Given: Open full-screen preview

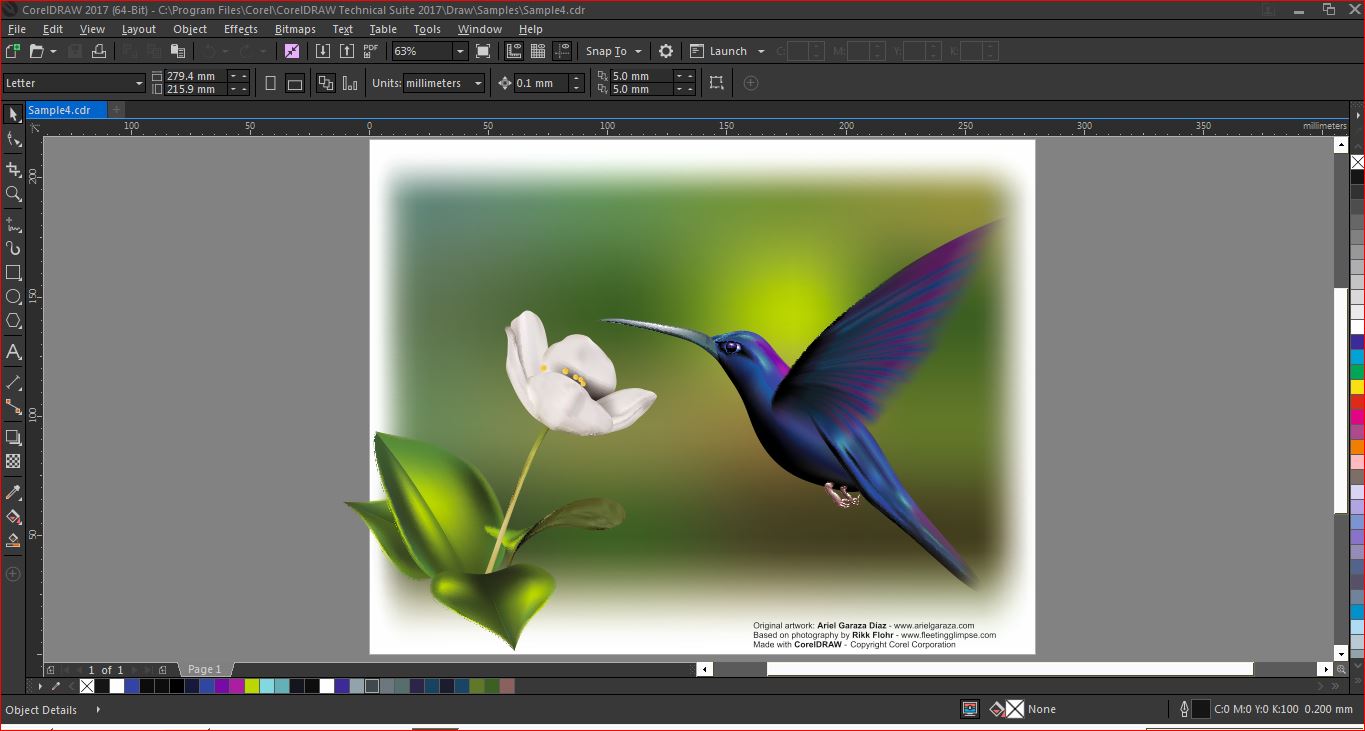Looking at the screenshot, I should pyautogui.click(x=483, y=51).
